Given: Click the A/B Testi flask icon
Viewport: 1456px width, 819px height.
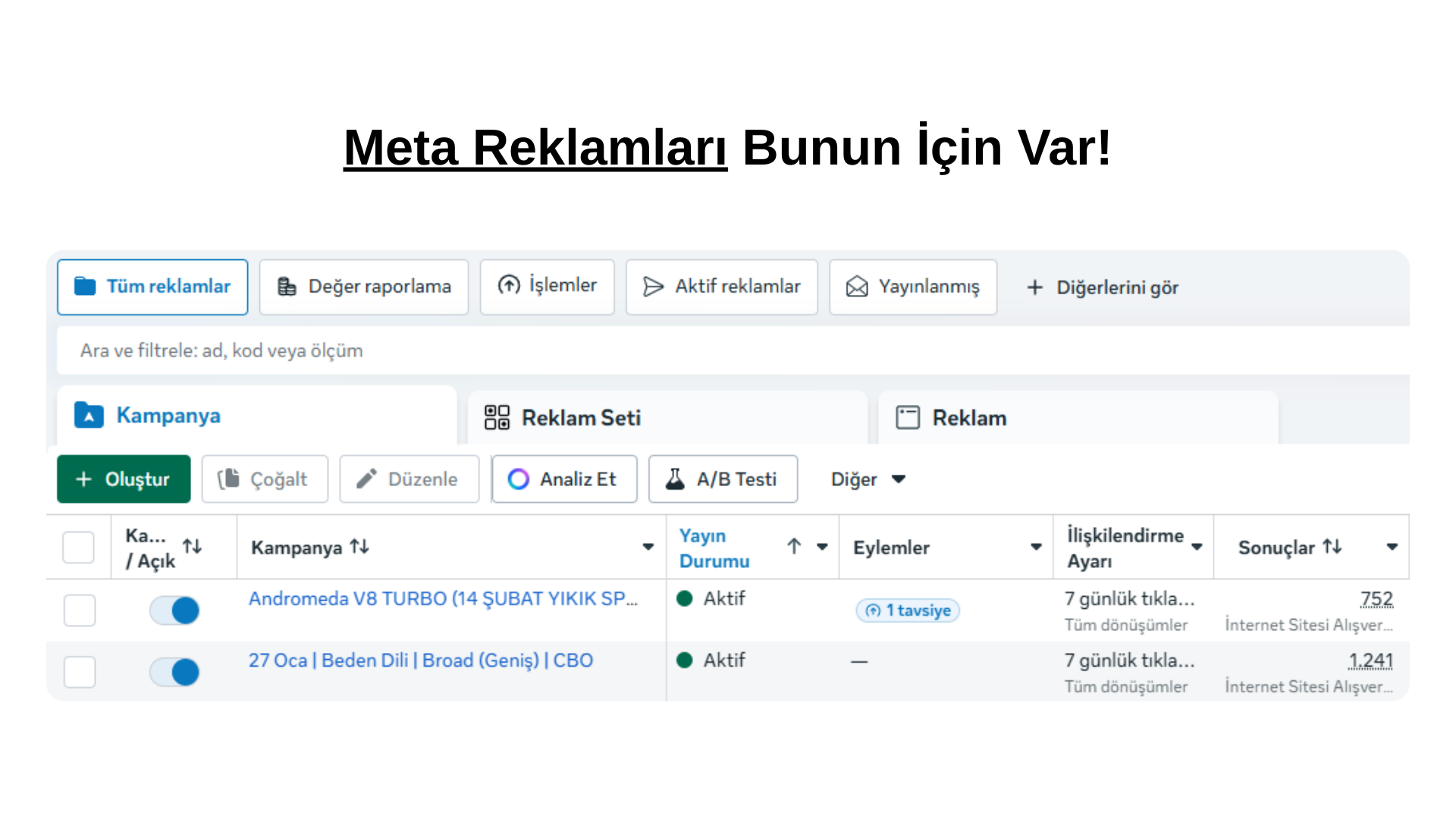Looking at the screenshot, I should pyautogui.click(x=673, y=479).
